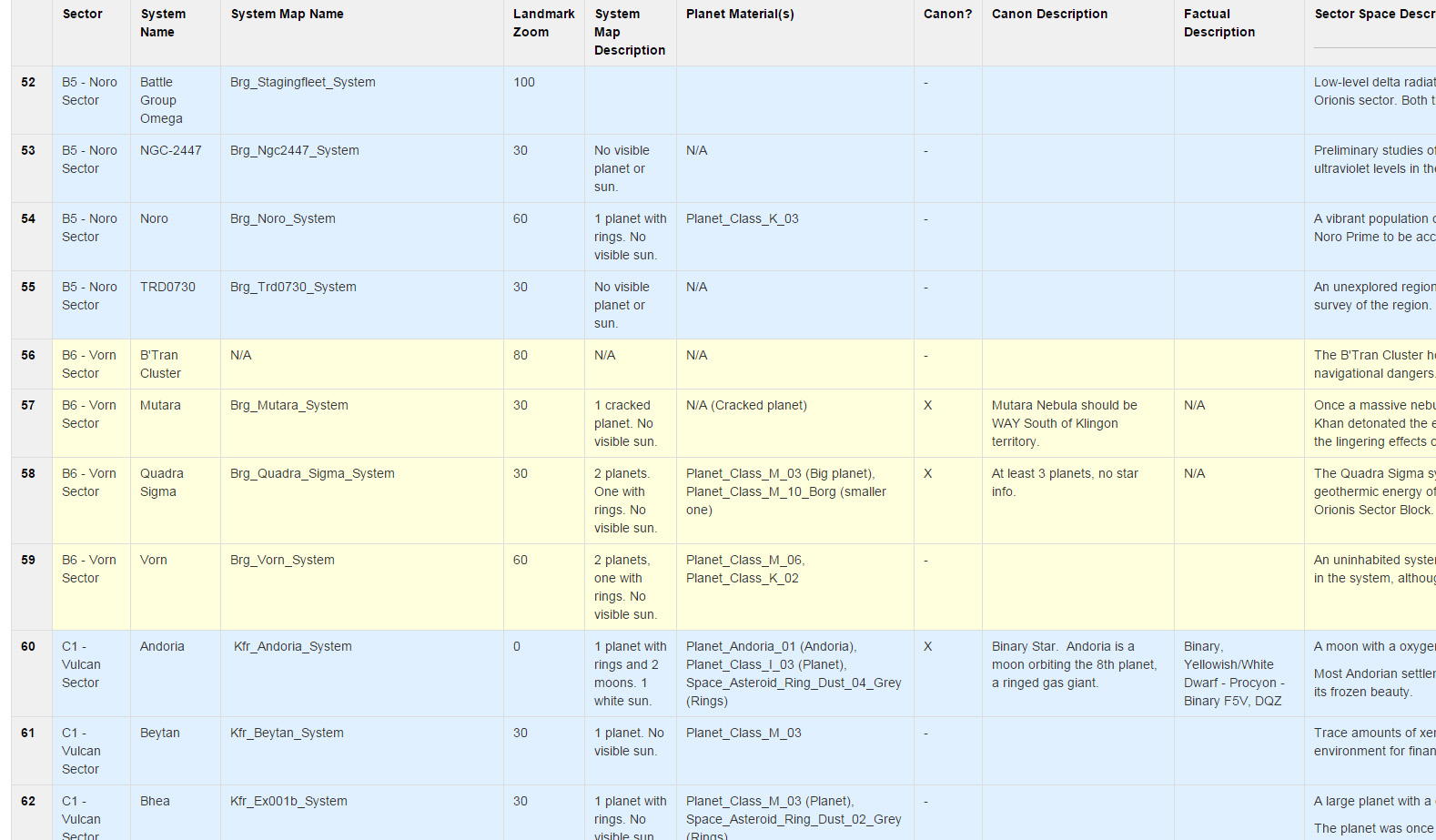Click the B6 - Vorn Sector cell in row 56
The height and width of the screenshot is (840, 1436).
point(91,364)
